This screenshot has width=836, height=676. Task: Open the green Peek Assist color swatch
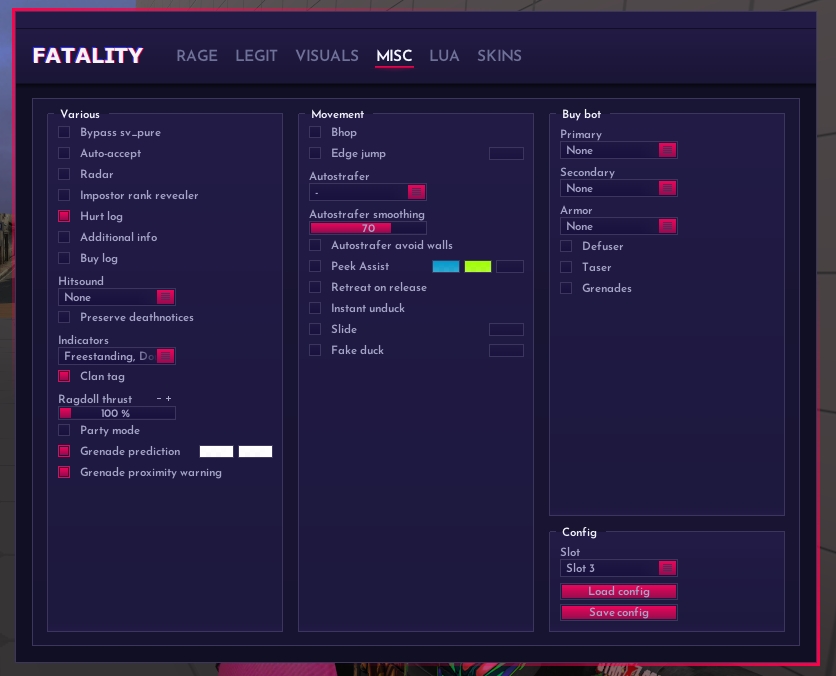(478, 266)
